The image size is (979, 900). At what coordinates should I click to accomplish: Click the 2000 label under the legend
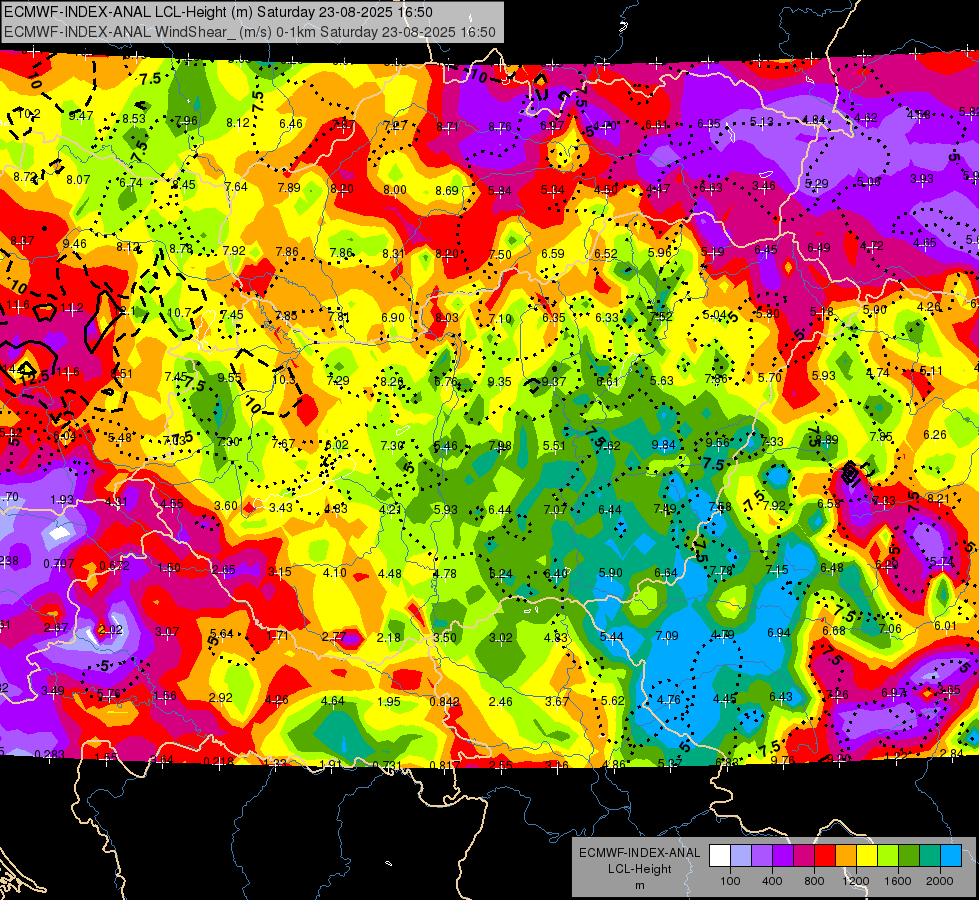click(939, 881)
